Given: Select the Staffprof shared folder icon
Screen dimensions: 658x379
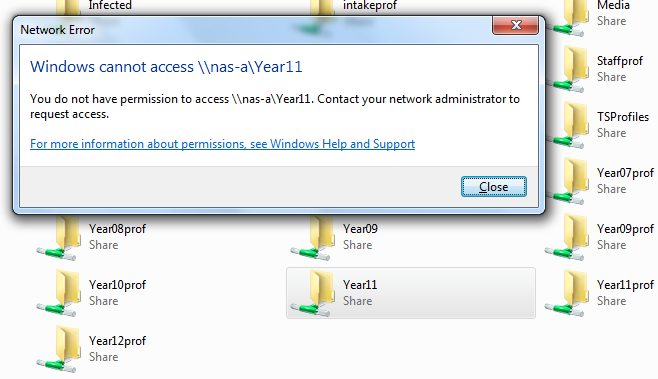Looking at the screenshot, I should 567,69.
